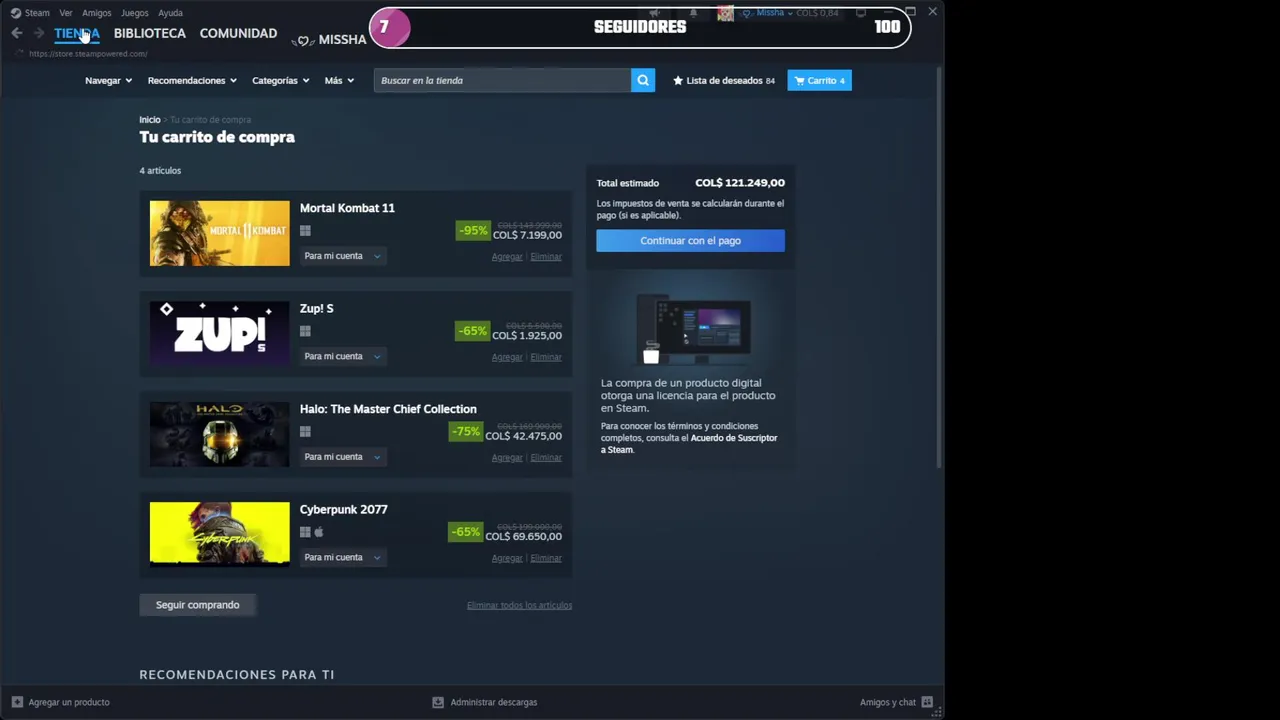Click Eliminar for Zup! S

point(546,357)
